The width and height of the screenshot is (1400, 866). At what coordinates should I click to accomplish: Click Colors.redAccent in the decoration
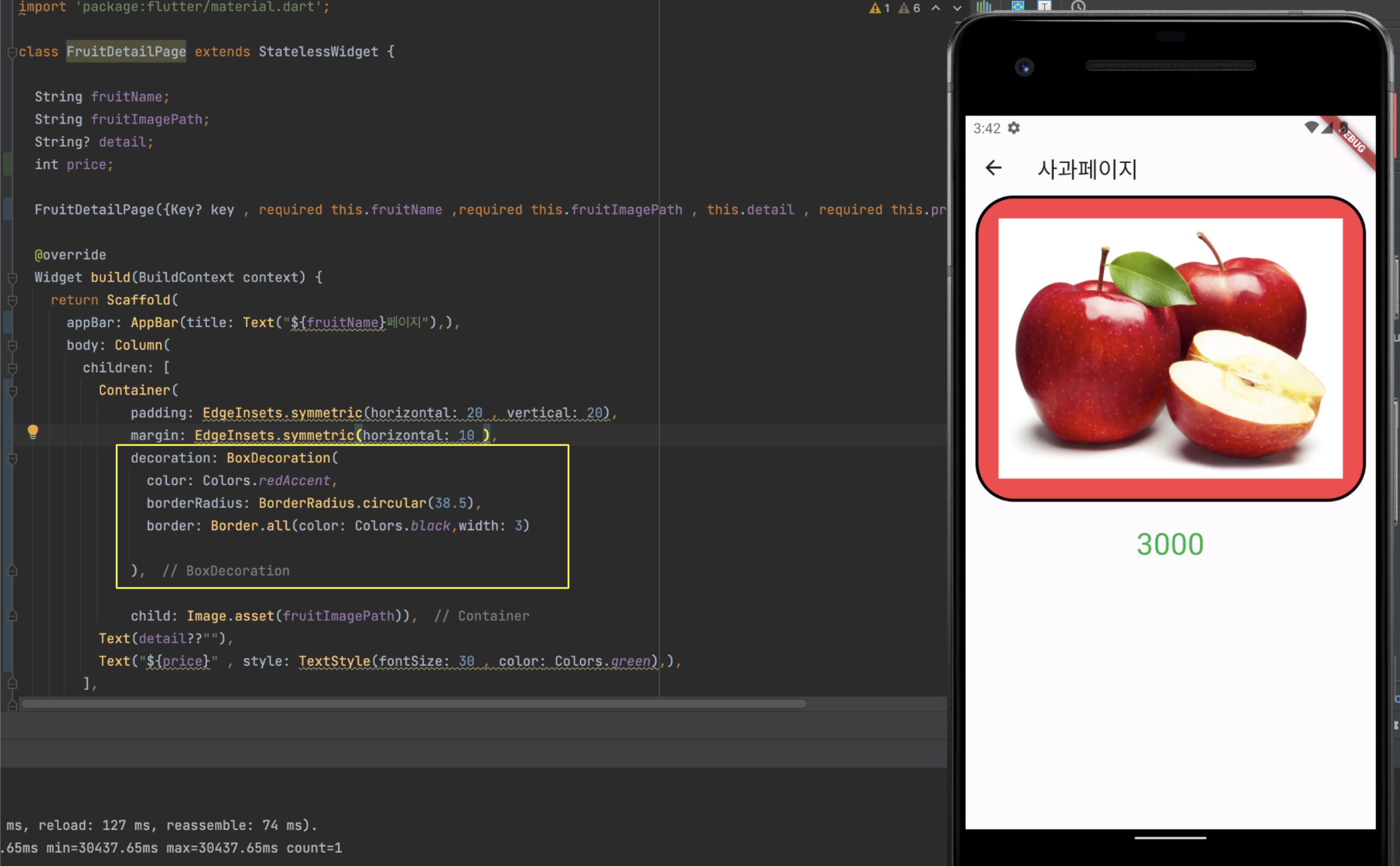(267, 480)
